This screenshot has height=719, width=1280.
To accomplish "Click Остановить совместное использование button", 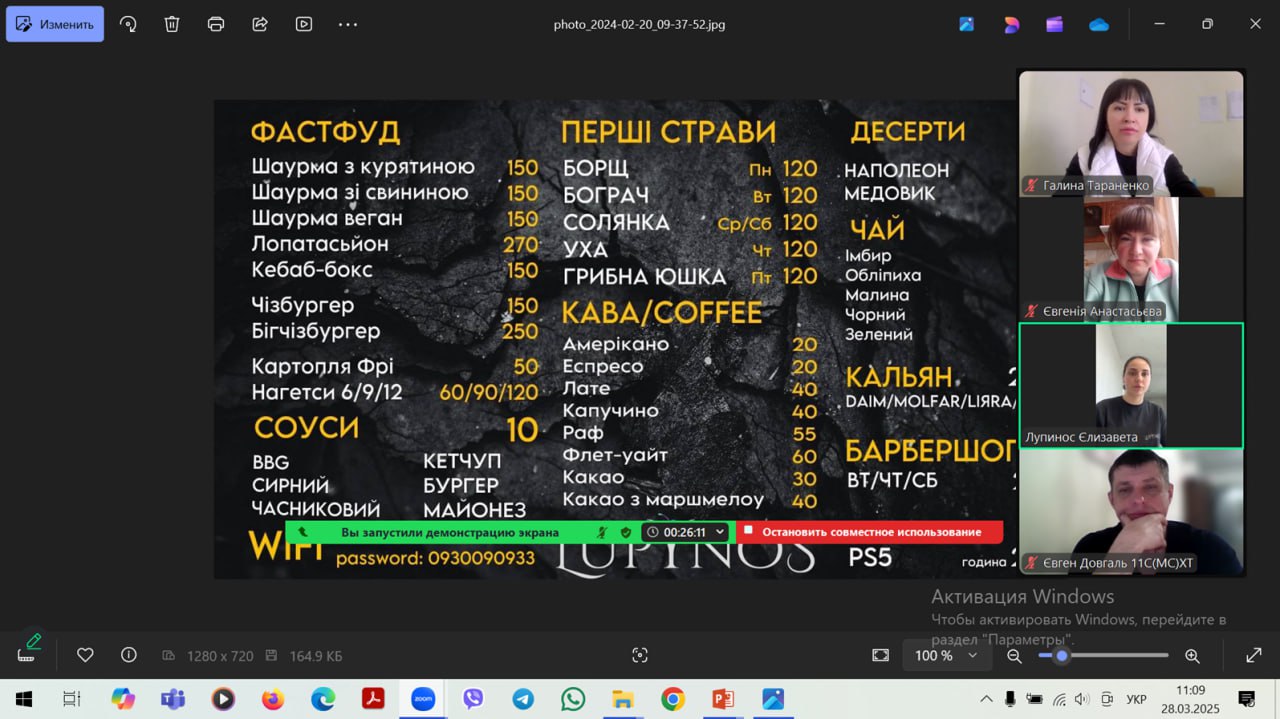I will (x=870, y=532).
